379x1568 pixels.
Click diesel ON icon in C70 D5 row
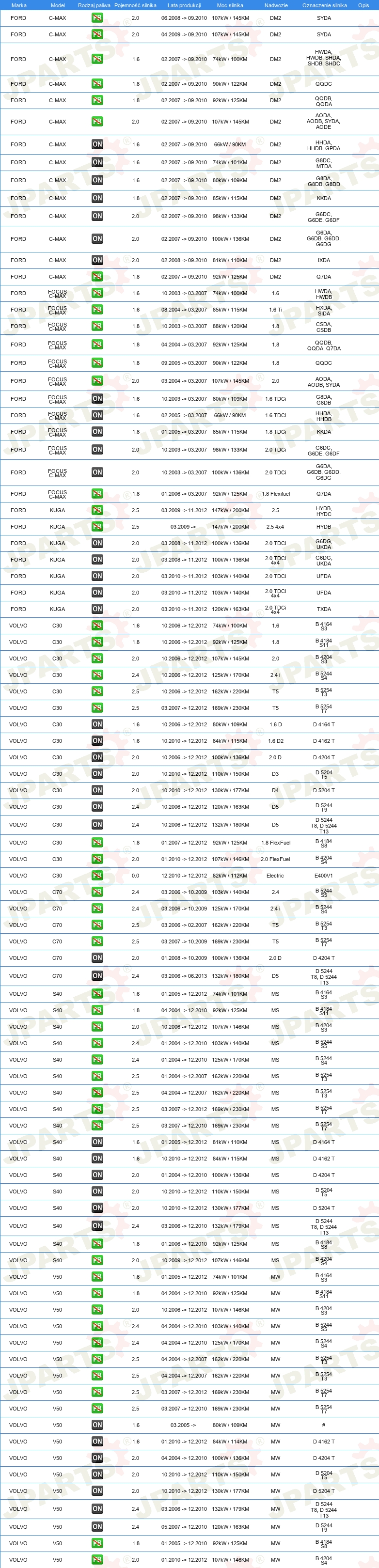(x=97, y=976)
